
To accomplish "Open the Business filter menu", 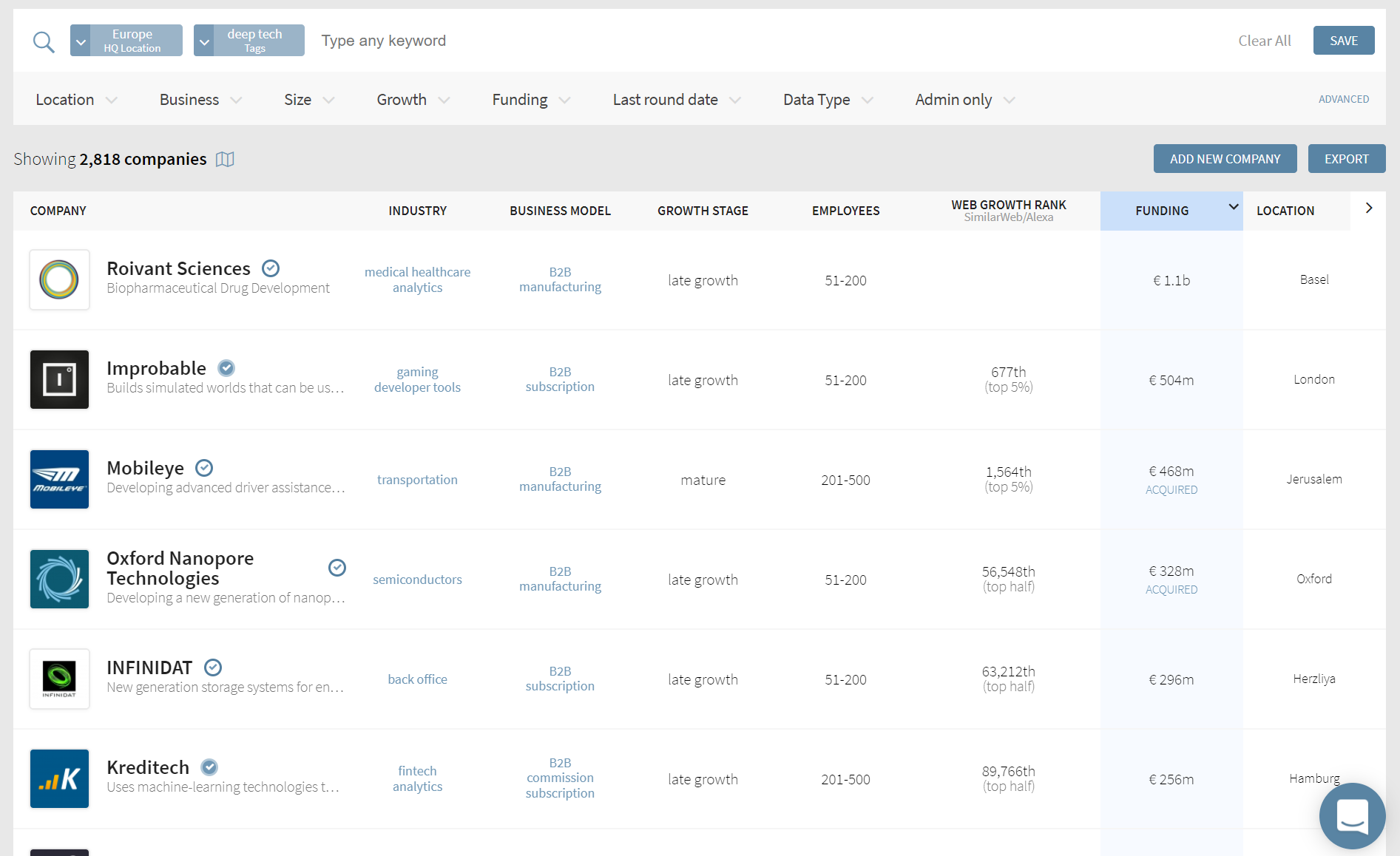I will [200, 100].
